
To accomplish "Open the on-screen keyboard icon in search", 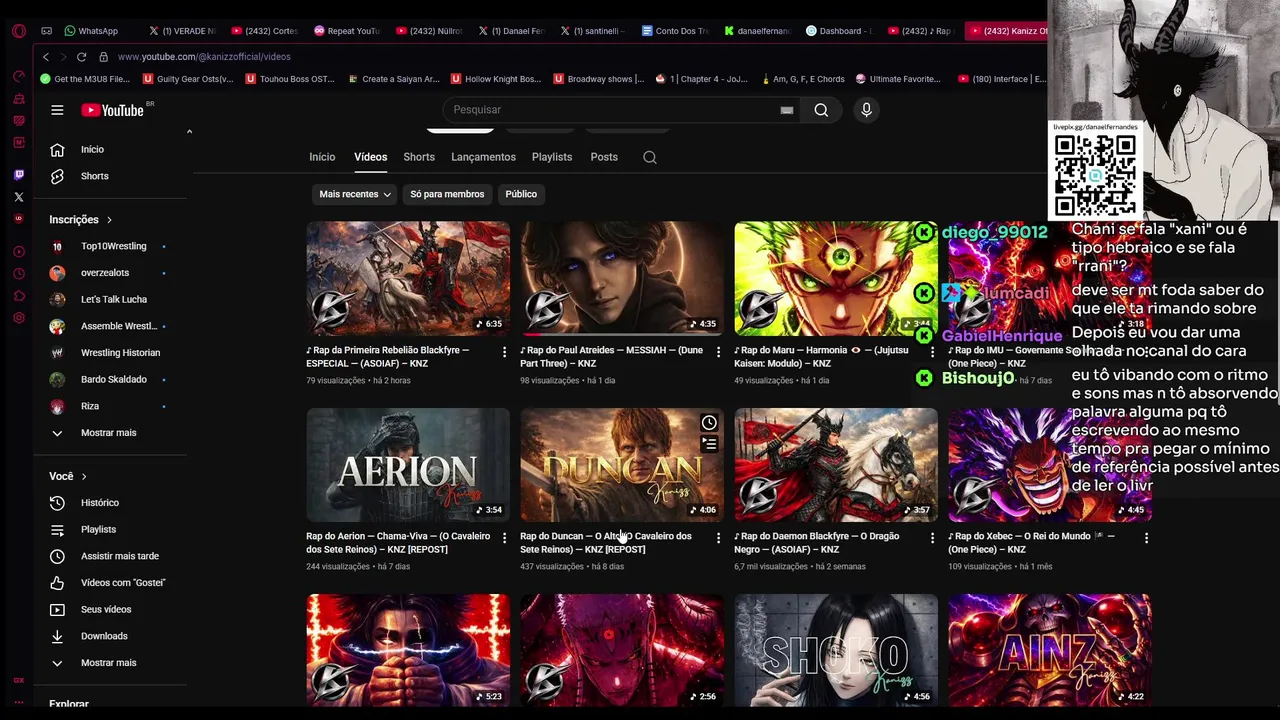I will [787, 110].
